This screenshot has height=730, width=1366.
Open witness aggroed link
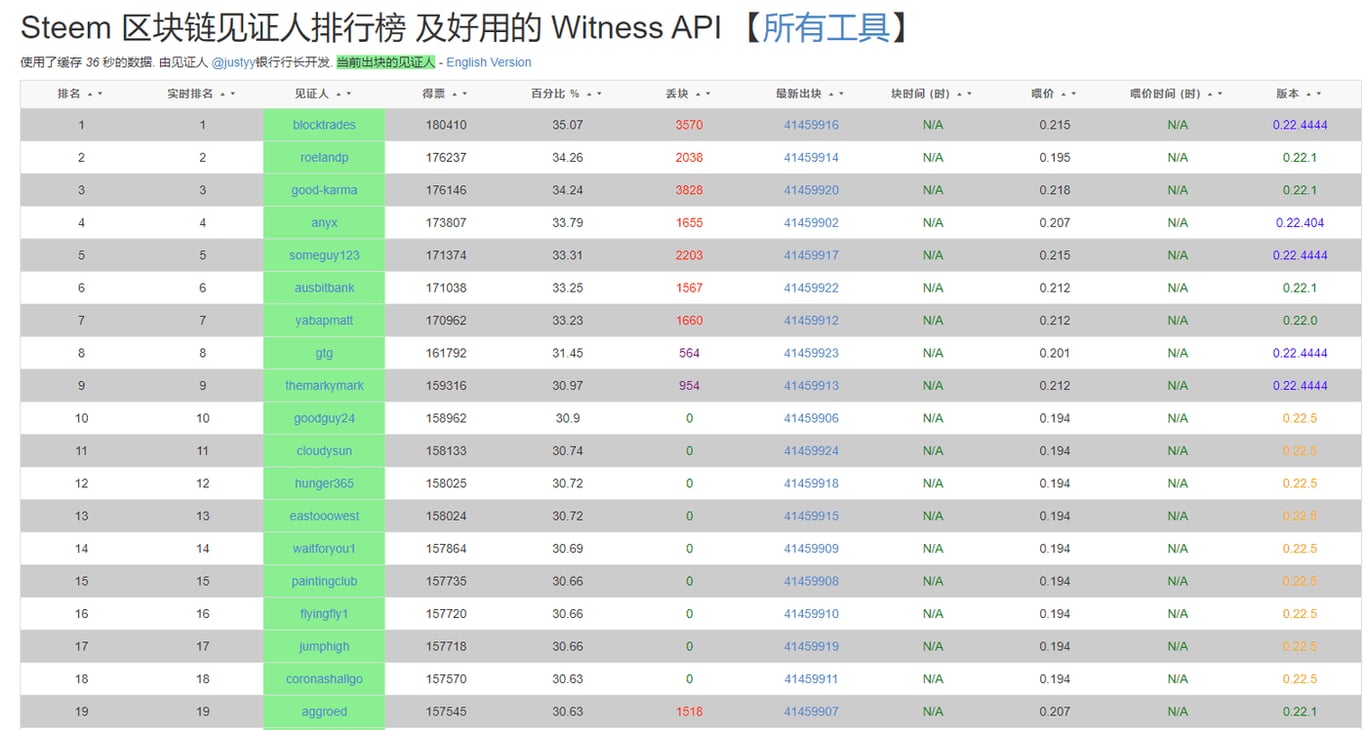324,712
